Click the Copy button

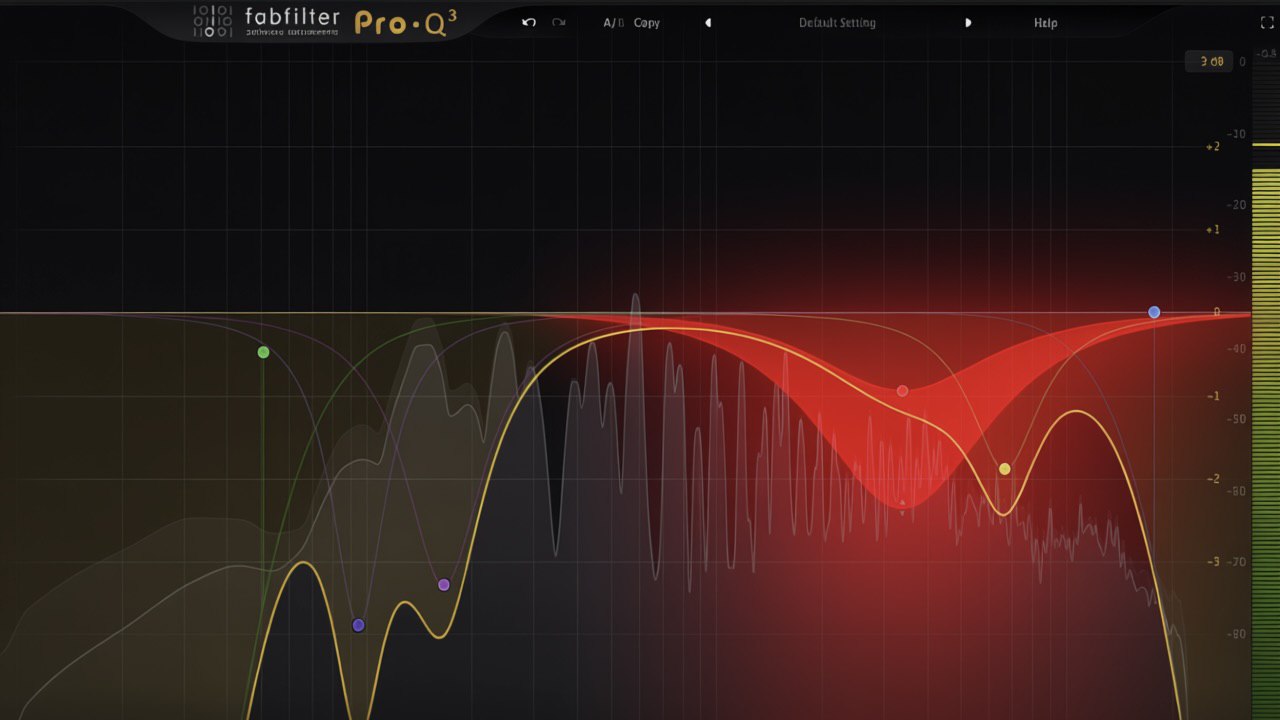[x=647, y=23]
